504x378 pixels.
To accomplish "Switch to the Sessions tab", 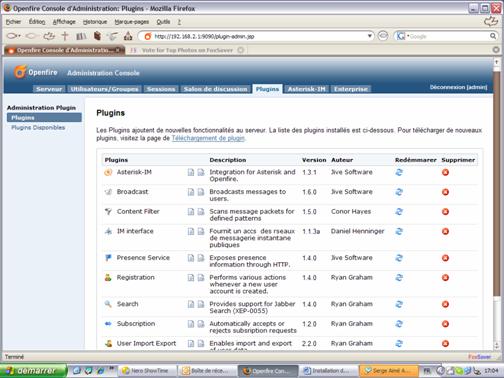I will (x=161, y=89).
